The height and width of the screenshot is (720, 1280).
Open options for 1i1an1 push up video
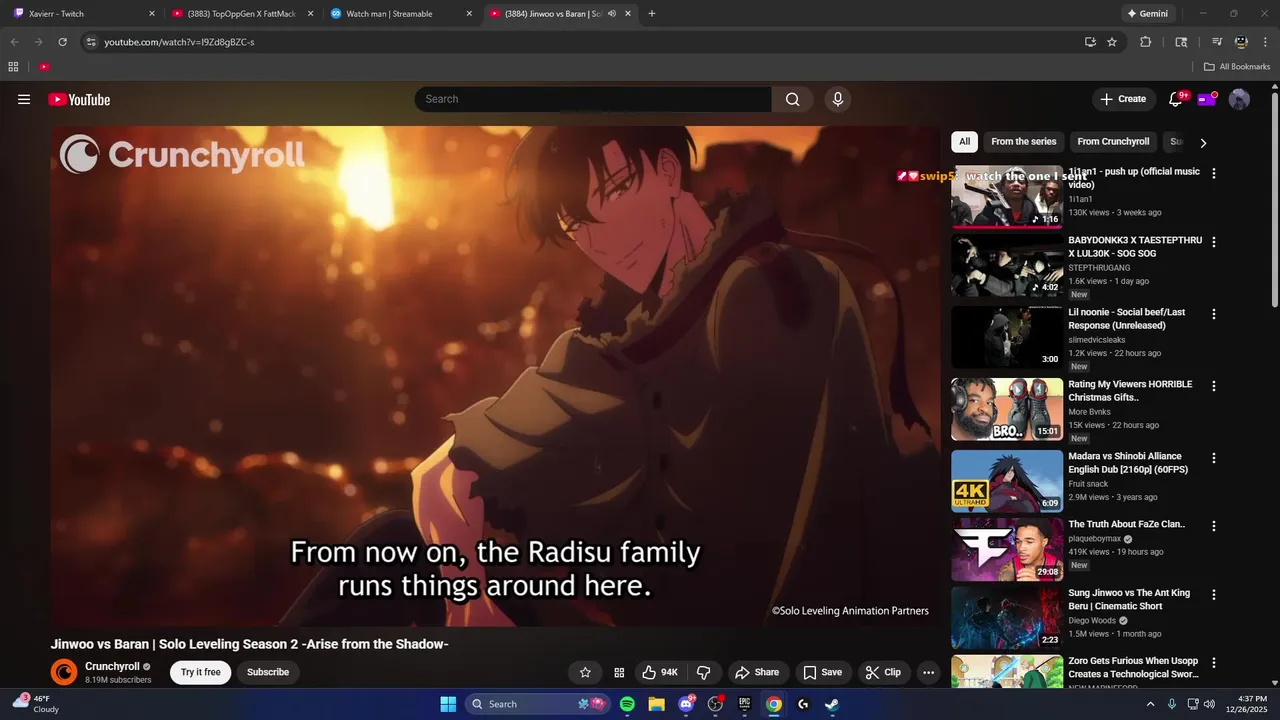1214,173
